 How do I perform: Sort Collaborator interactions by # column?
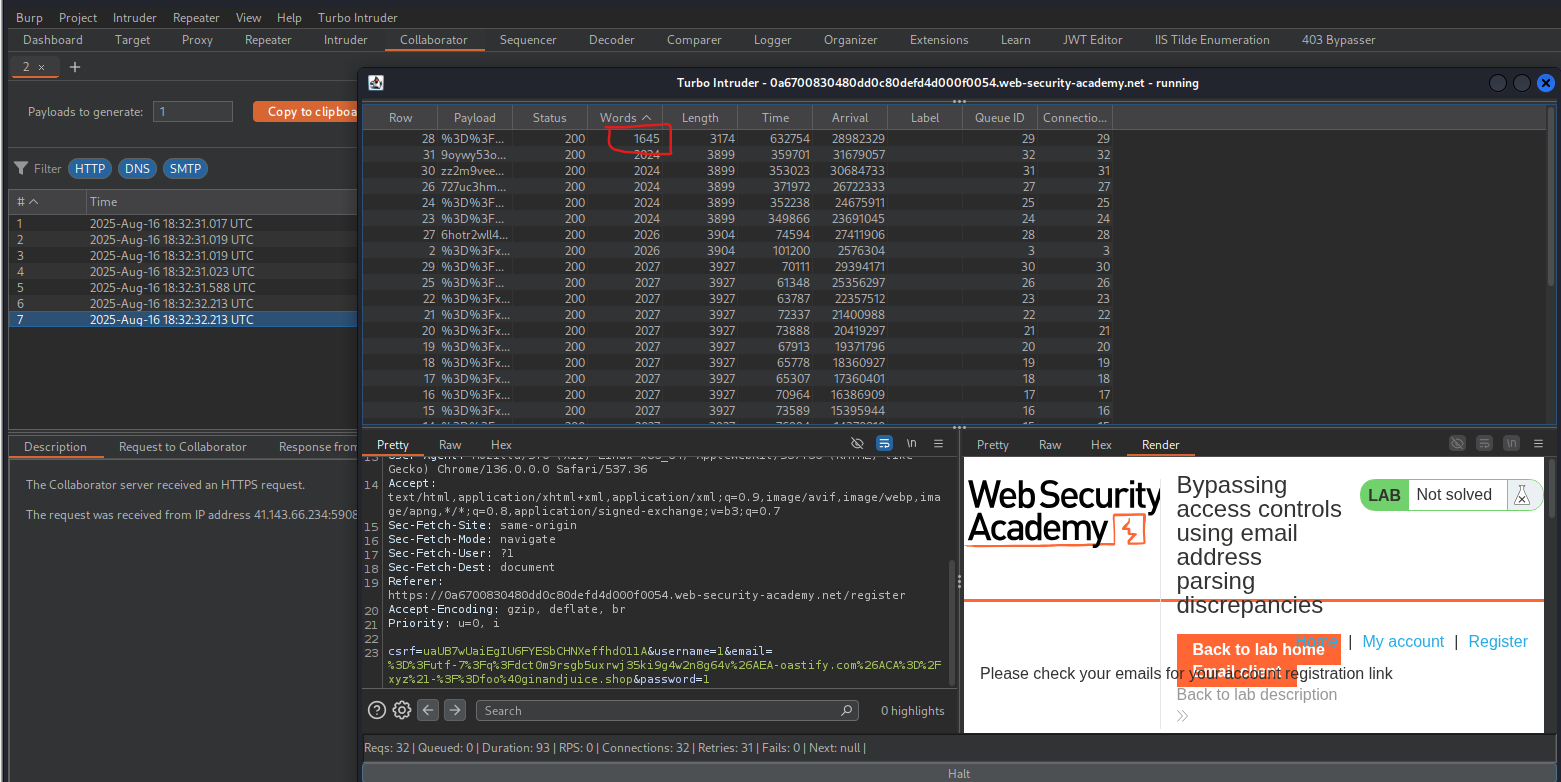point(47,201)
